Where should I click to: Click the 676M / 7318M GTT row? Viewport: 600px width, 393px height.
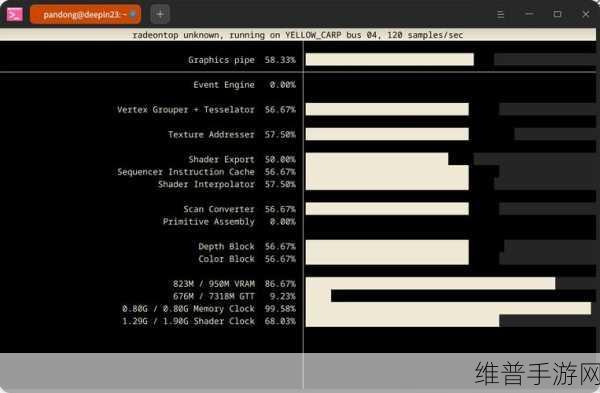click(234, 296)
